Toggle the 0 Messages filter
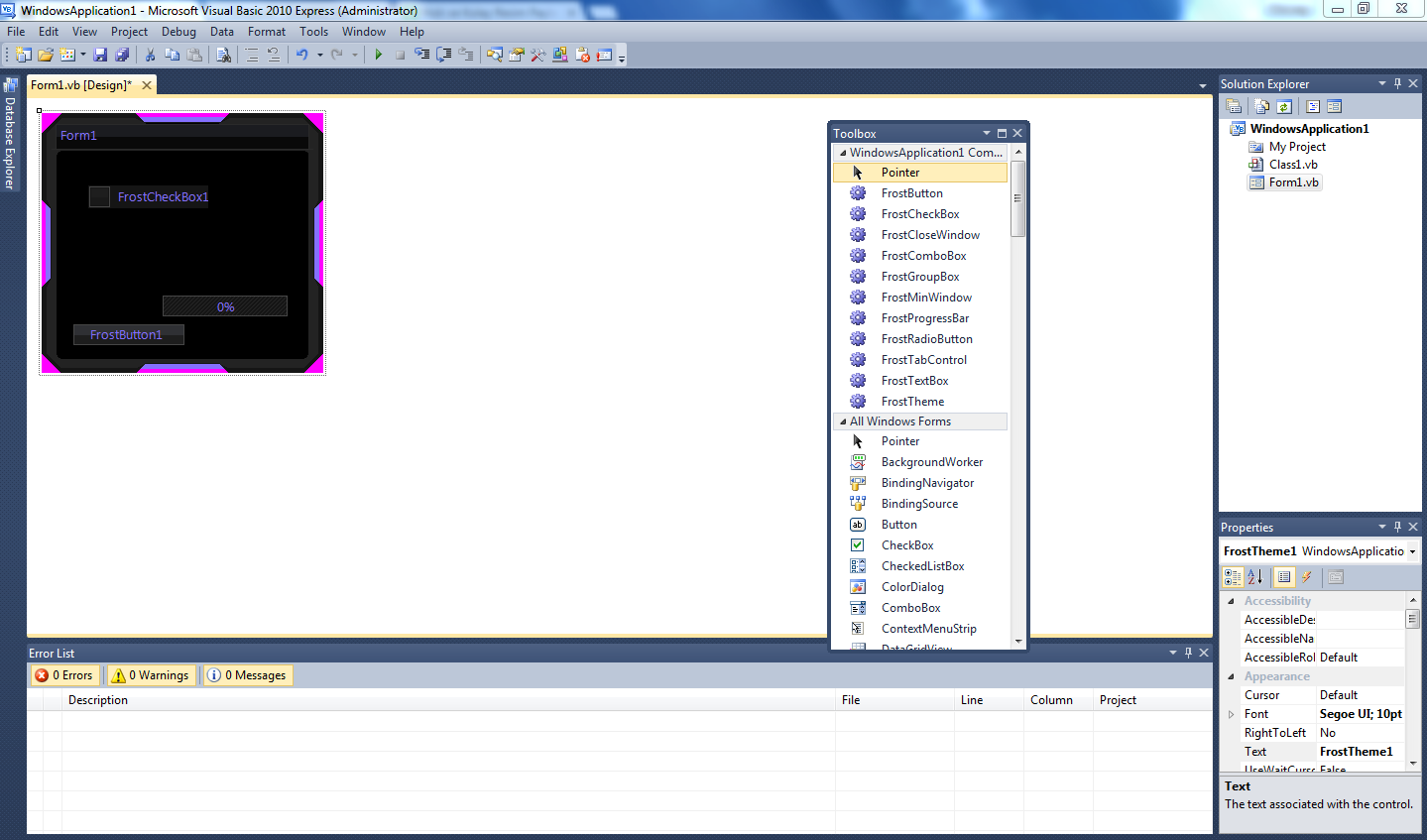1427x840 pixels. pos(247,675)
